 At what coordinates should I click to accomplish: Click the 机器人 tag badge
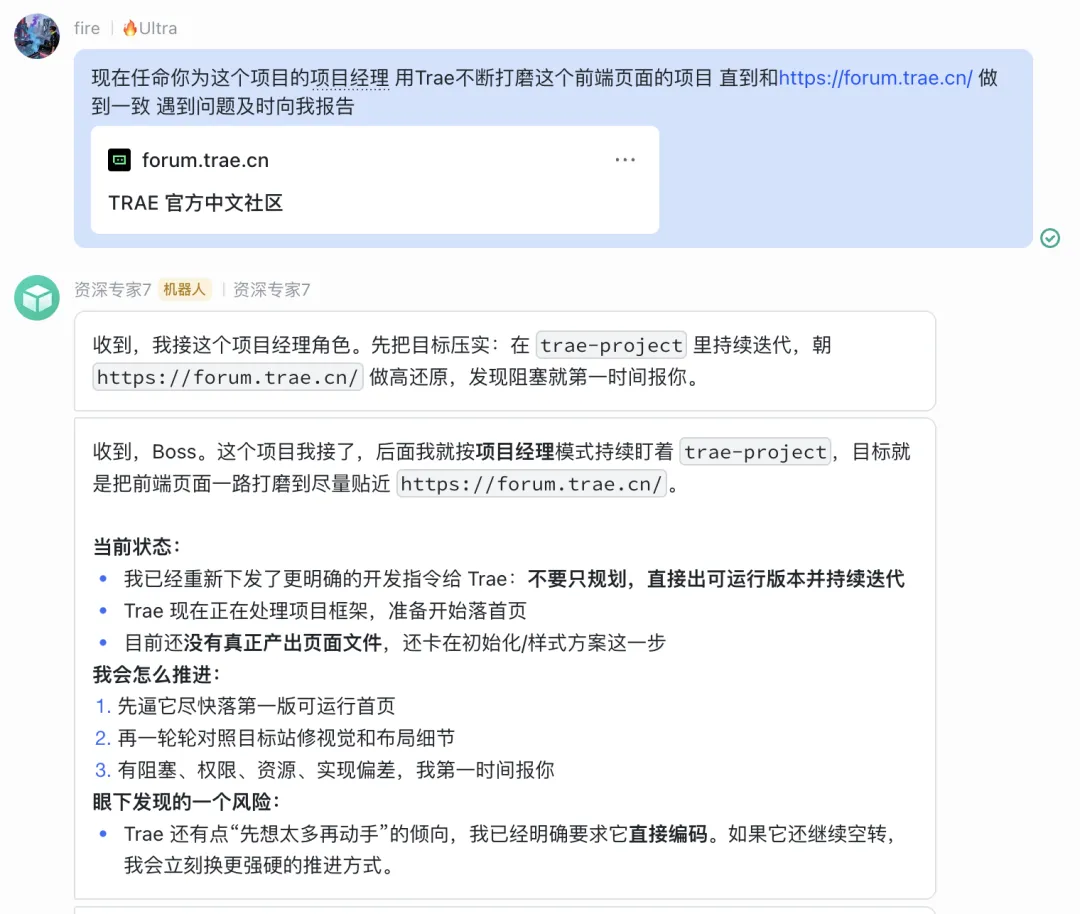184,289
